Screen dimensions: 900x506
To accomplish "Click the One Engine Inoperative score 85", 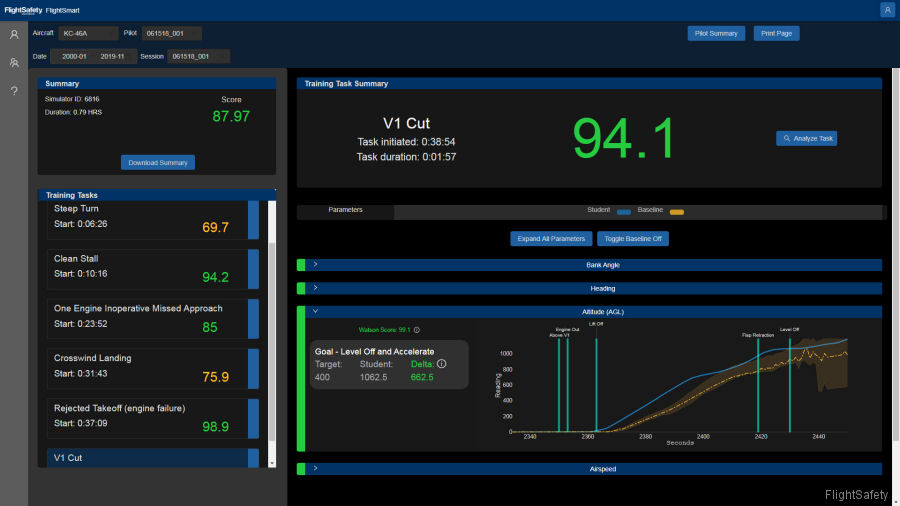I will click(x=210, y=327).
